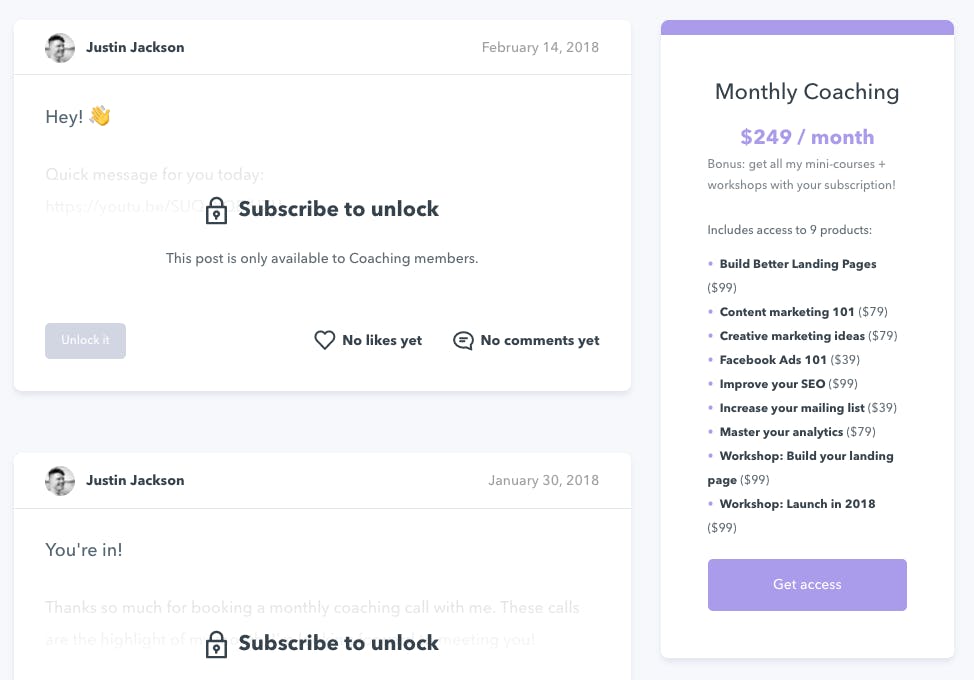Click the February 14, 2018 post date
The width and height of the screenshot is (974, 680).
click(540, 48)
